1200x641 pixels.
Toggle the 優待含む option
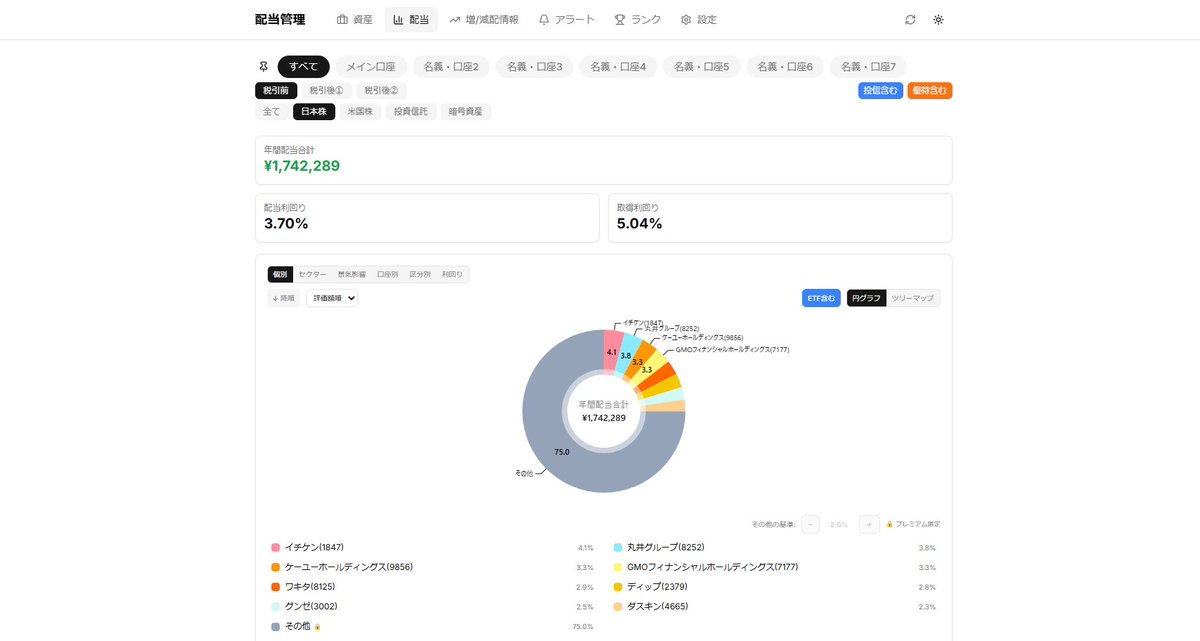click(930, 91)
